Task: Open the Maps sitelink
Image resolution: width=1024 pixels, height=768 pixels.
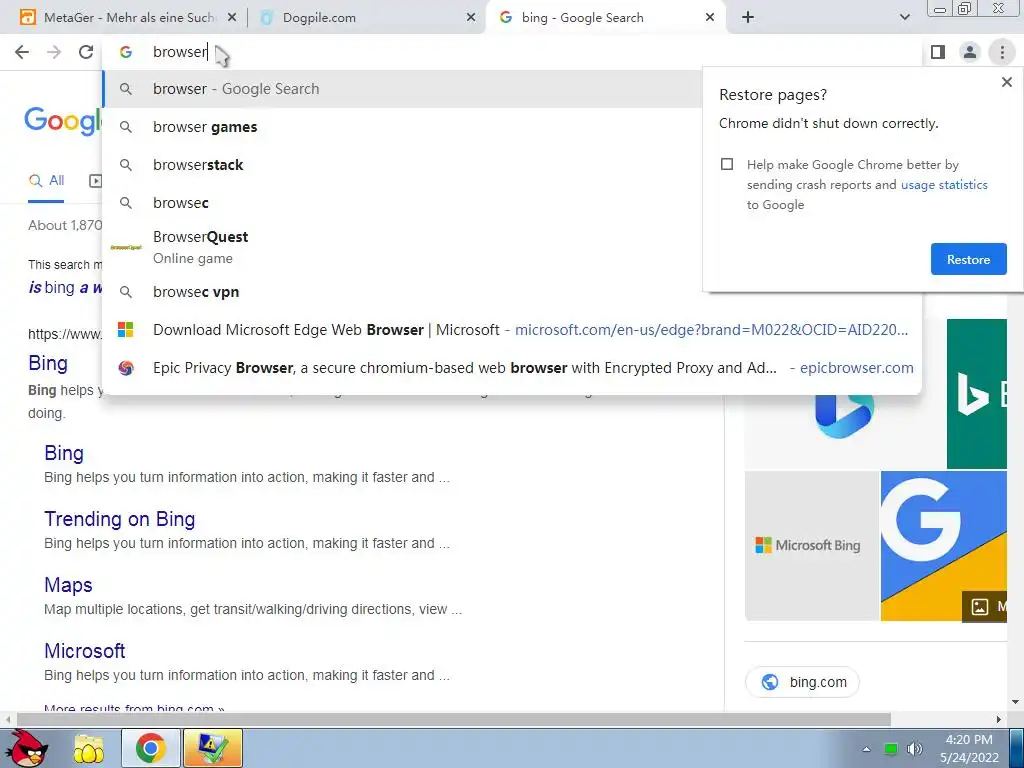Action: [x=69, y=585]
